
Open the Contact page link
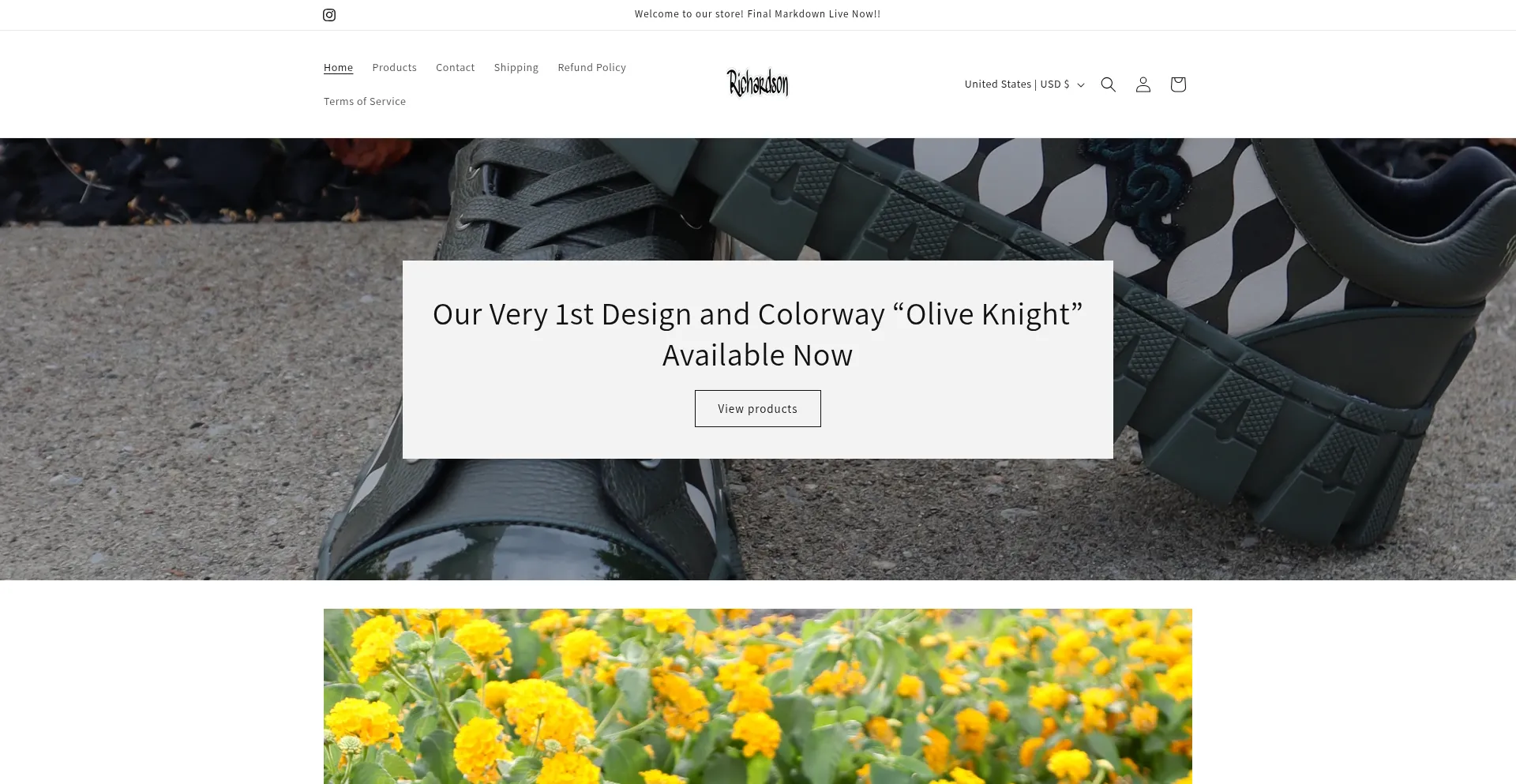pos(455,68)
